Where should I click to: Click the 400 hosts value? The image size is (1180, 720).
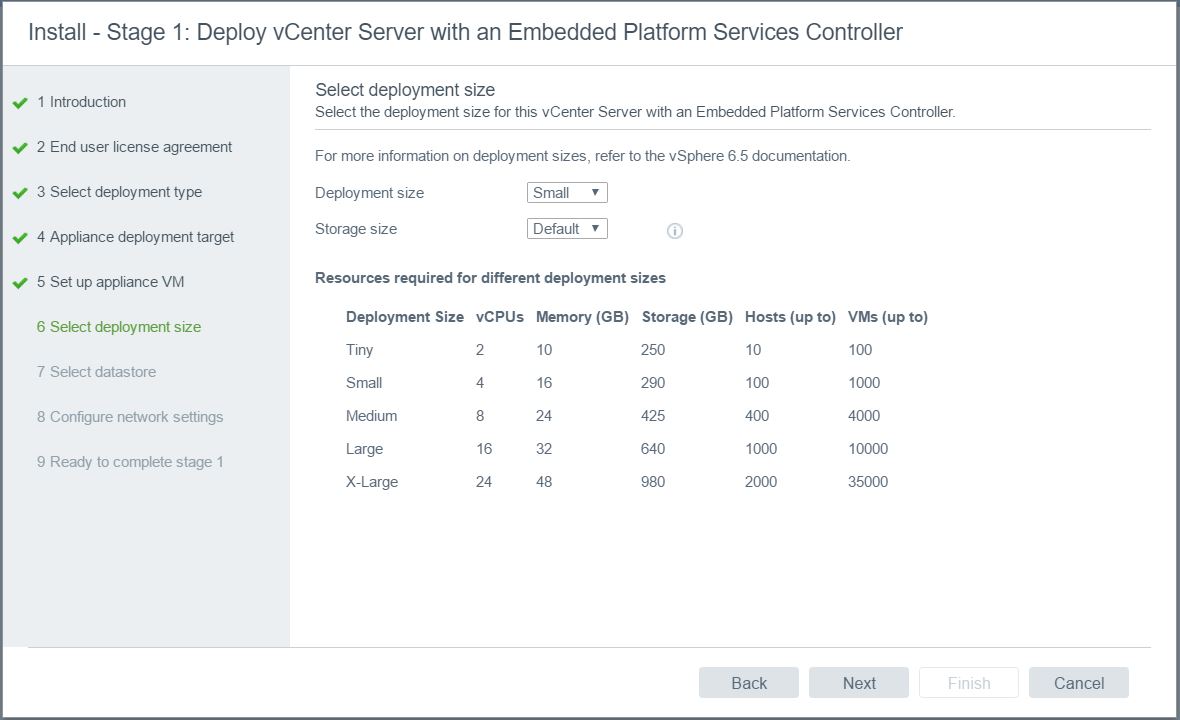(x=757, y=416)
